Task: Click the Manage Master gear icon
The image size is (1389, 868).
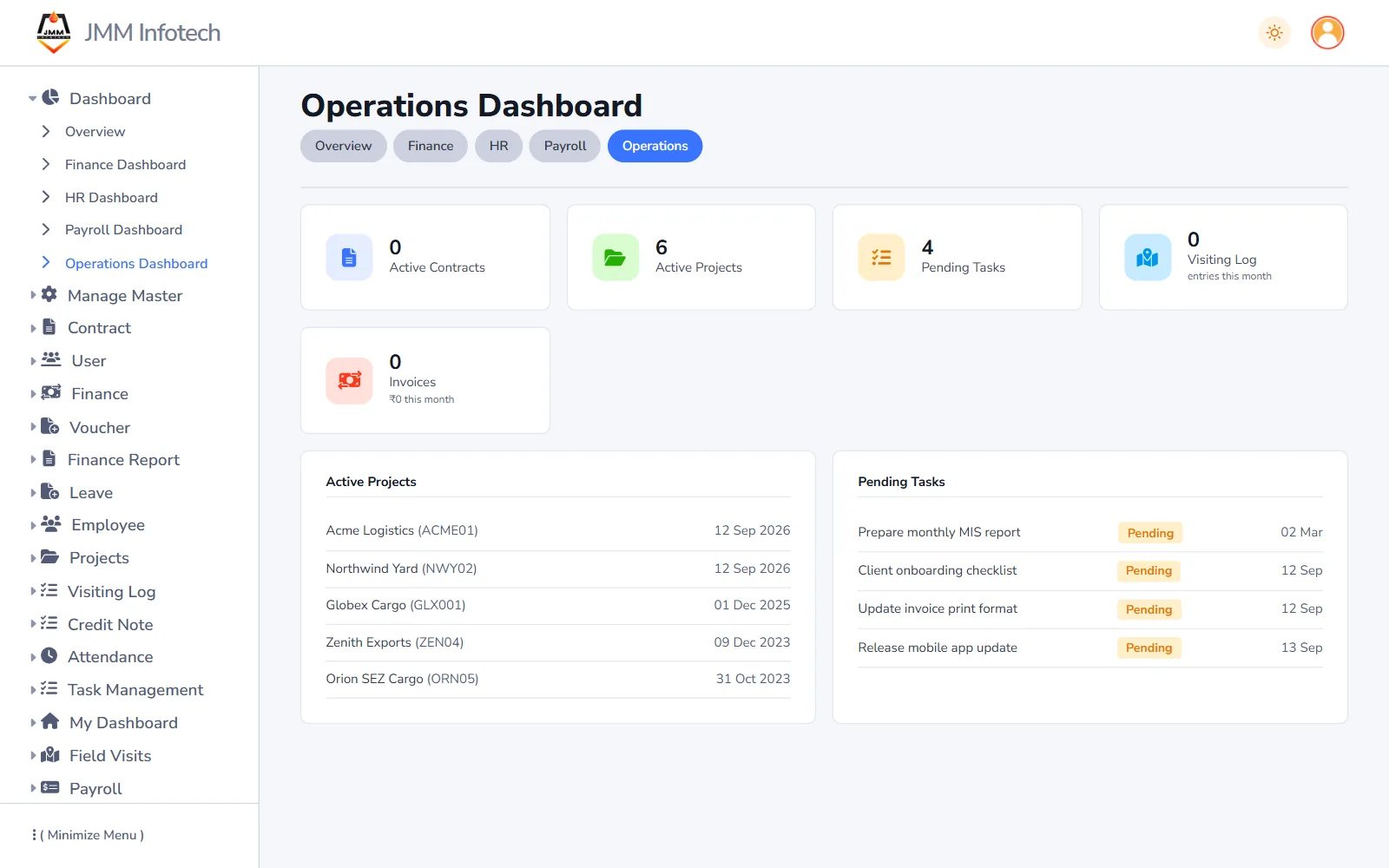Action: click(x=49, y=295)
